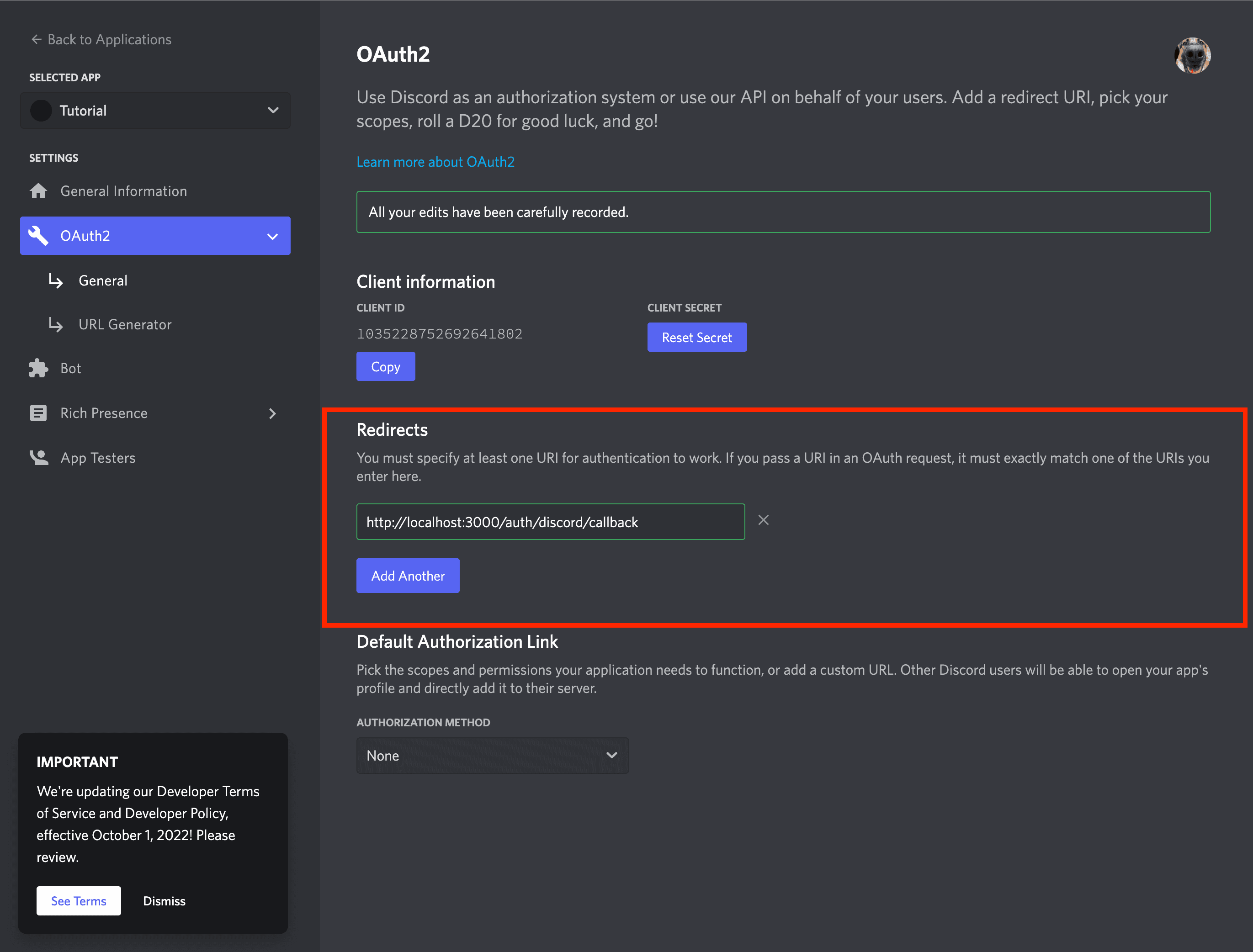This screenshot has width=1253, height=952.
Task: Click the puzzle piece Bot icon
Action: click(x=38, y=368)
